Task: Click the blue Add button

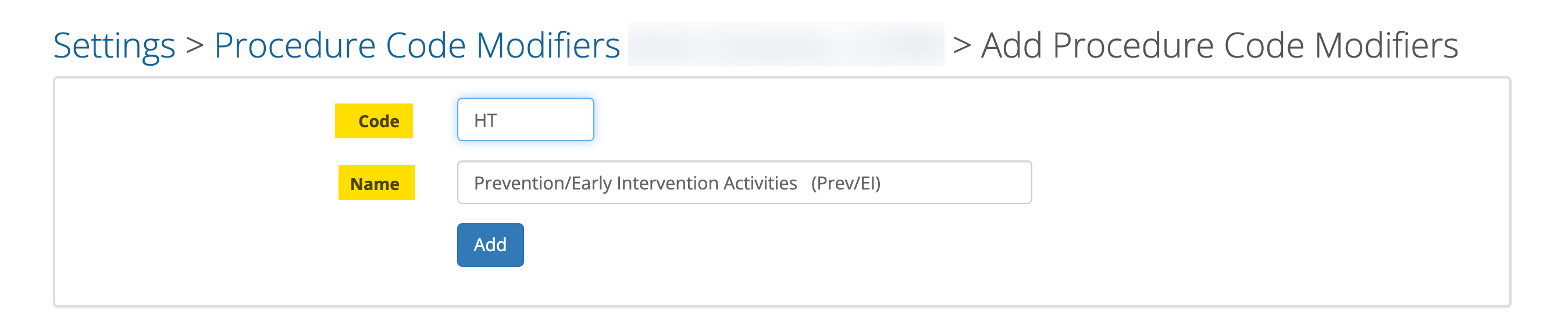Action: coord(490,245)
